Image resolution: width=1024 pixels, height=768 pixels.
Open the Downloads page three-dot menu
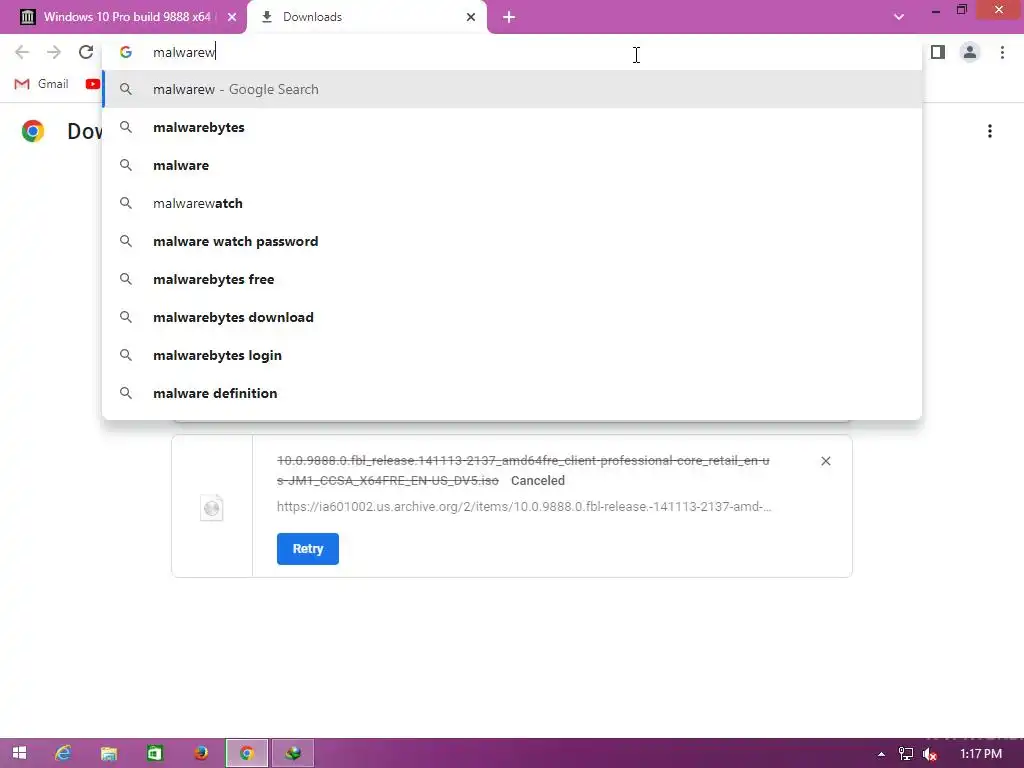click(x=990, y=131)
